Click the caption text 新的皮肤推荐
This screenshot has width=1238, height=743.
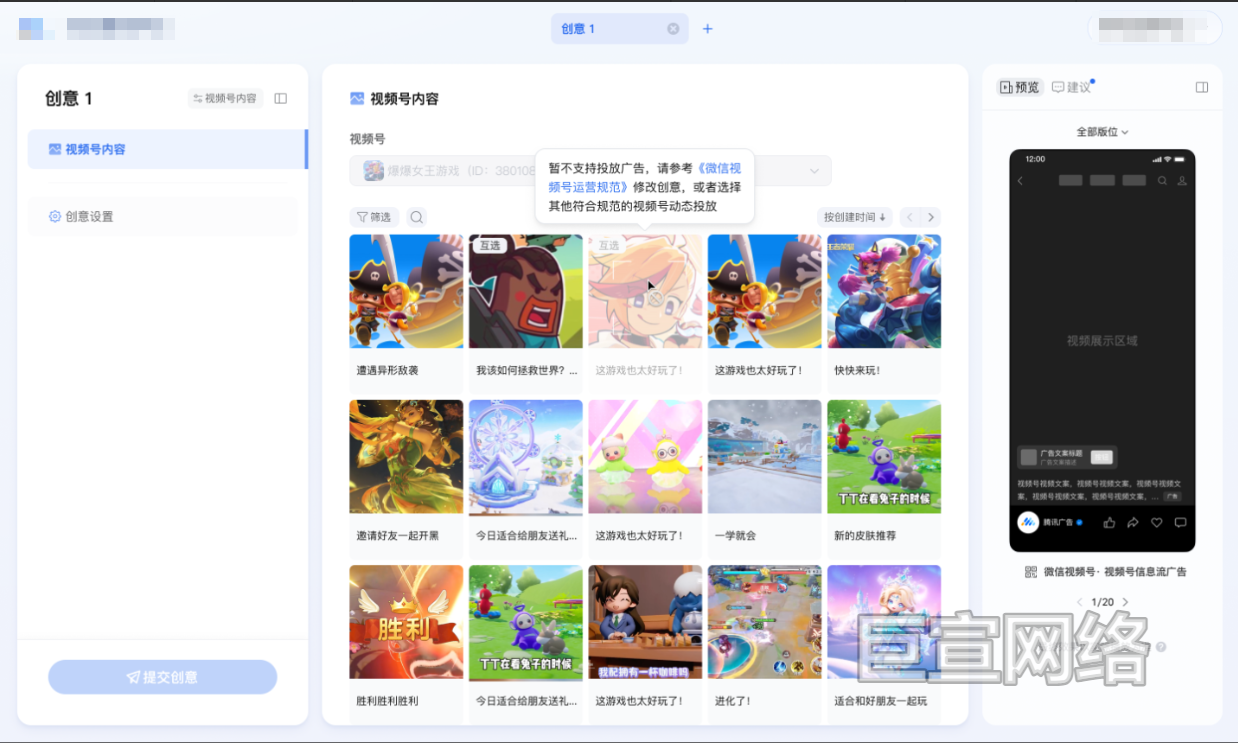click(x=865, y=536)
